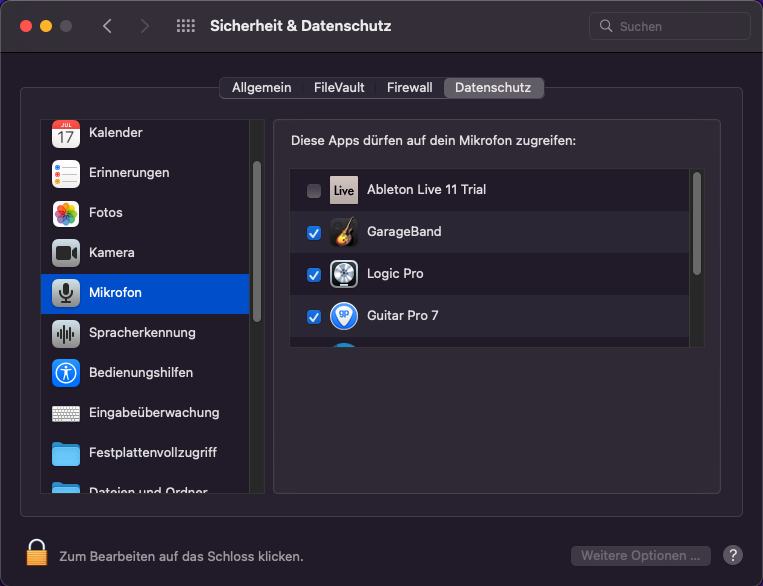Close the window with the red button
The width and height of the screenshot is (763, 586).
(x=26, y=26)
